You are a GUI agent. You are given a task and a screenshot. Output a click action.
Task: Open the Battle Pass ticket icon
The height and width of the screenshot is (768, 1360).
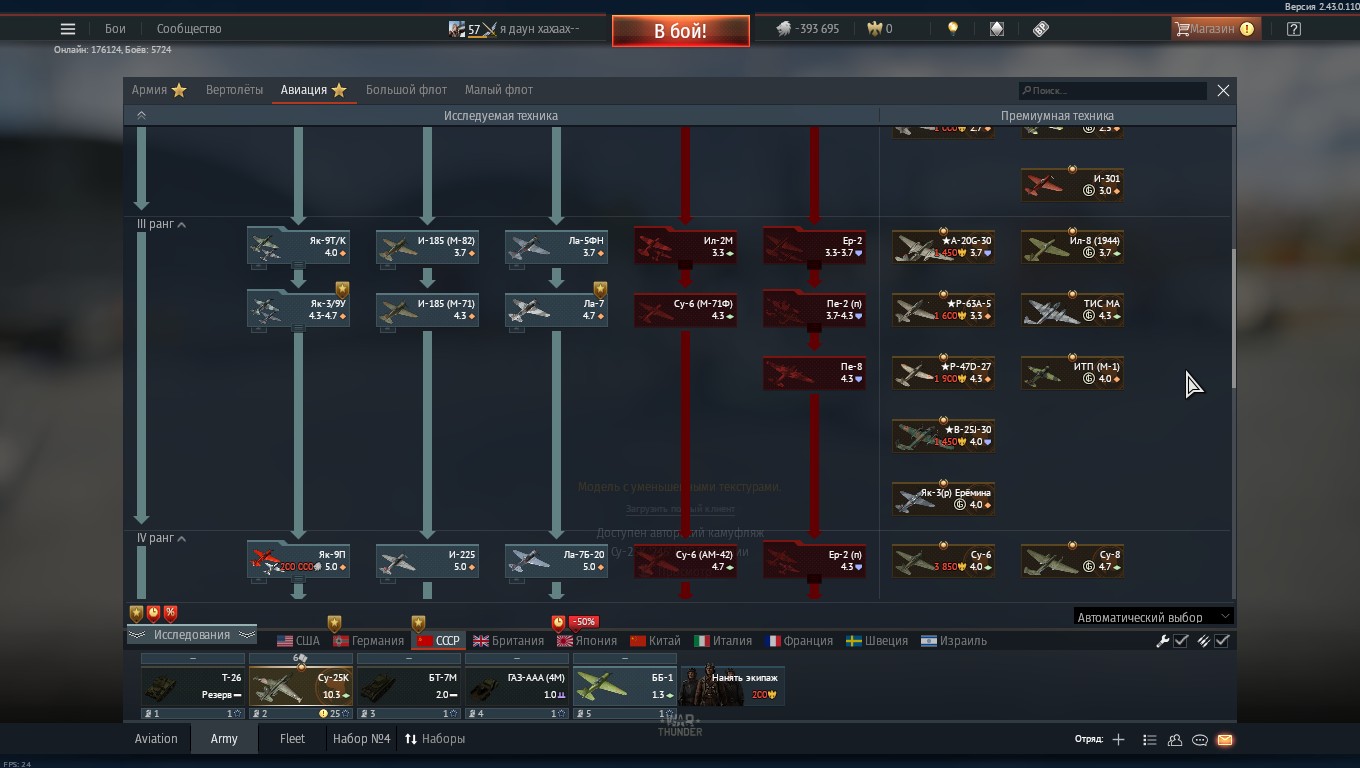(1041, 29)
